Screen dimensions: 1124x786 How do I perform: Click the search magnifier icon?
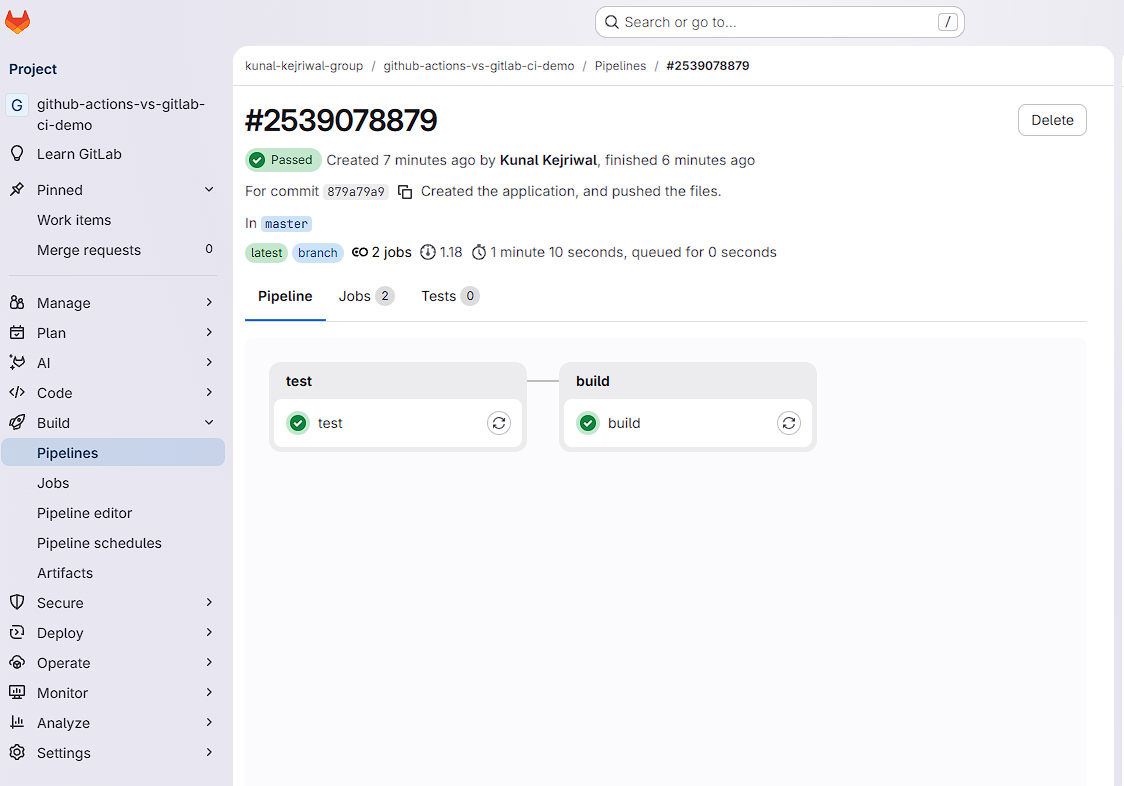pyautogui.click(x=611, y=22)
